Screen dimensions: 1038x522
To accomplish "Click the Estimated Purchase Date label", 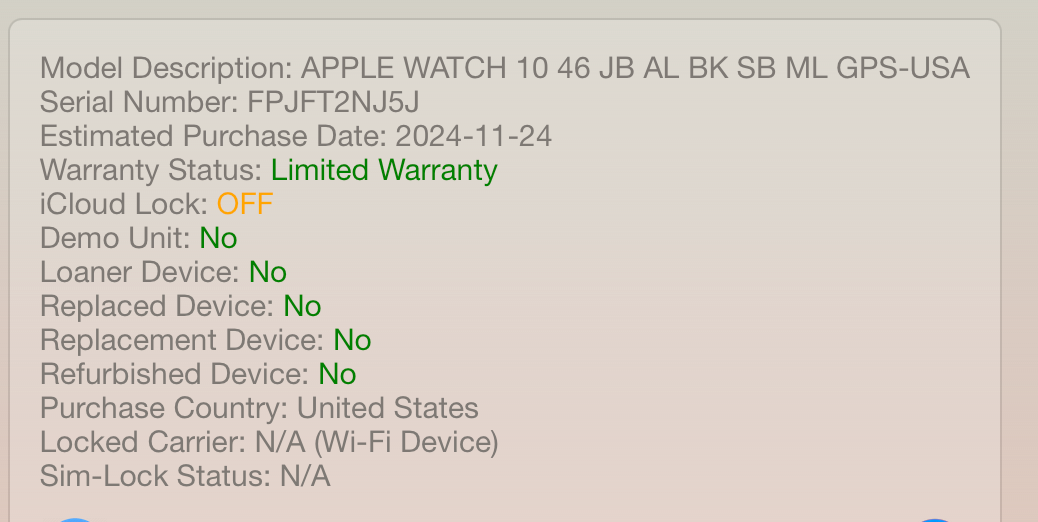I will 213,136.
